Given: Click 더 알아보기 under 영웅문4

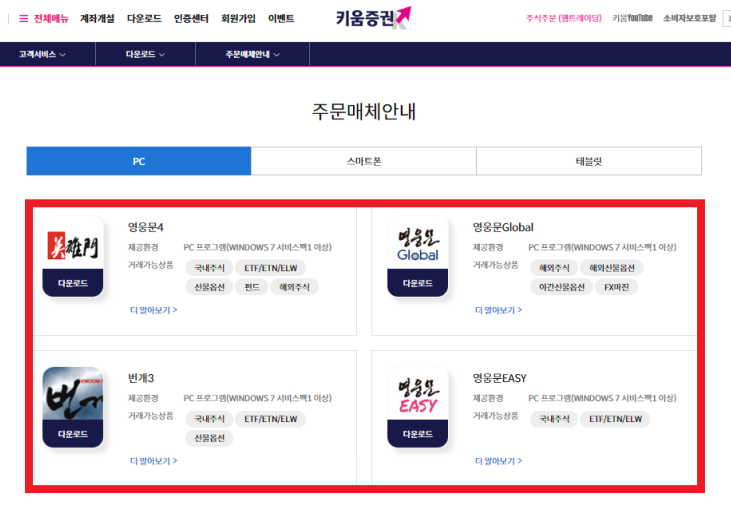Looking at the screenshot, I should click(153, 310).
